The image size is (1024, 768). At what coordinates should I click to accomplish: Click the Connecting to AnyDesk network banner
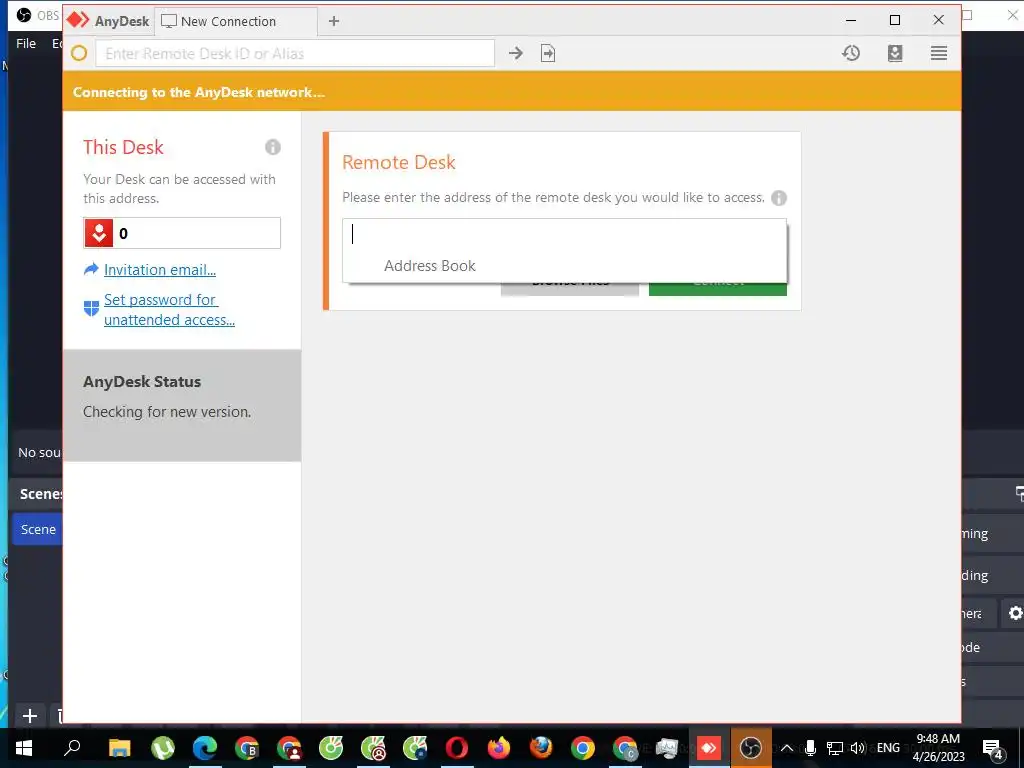click(512, 91)
